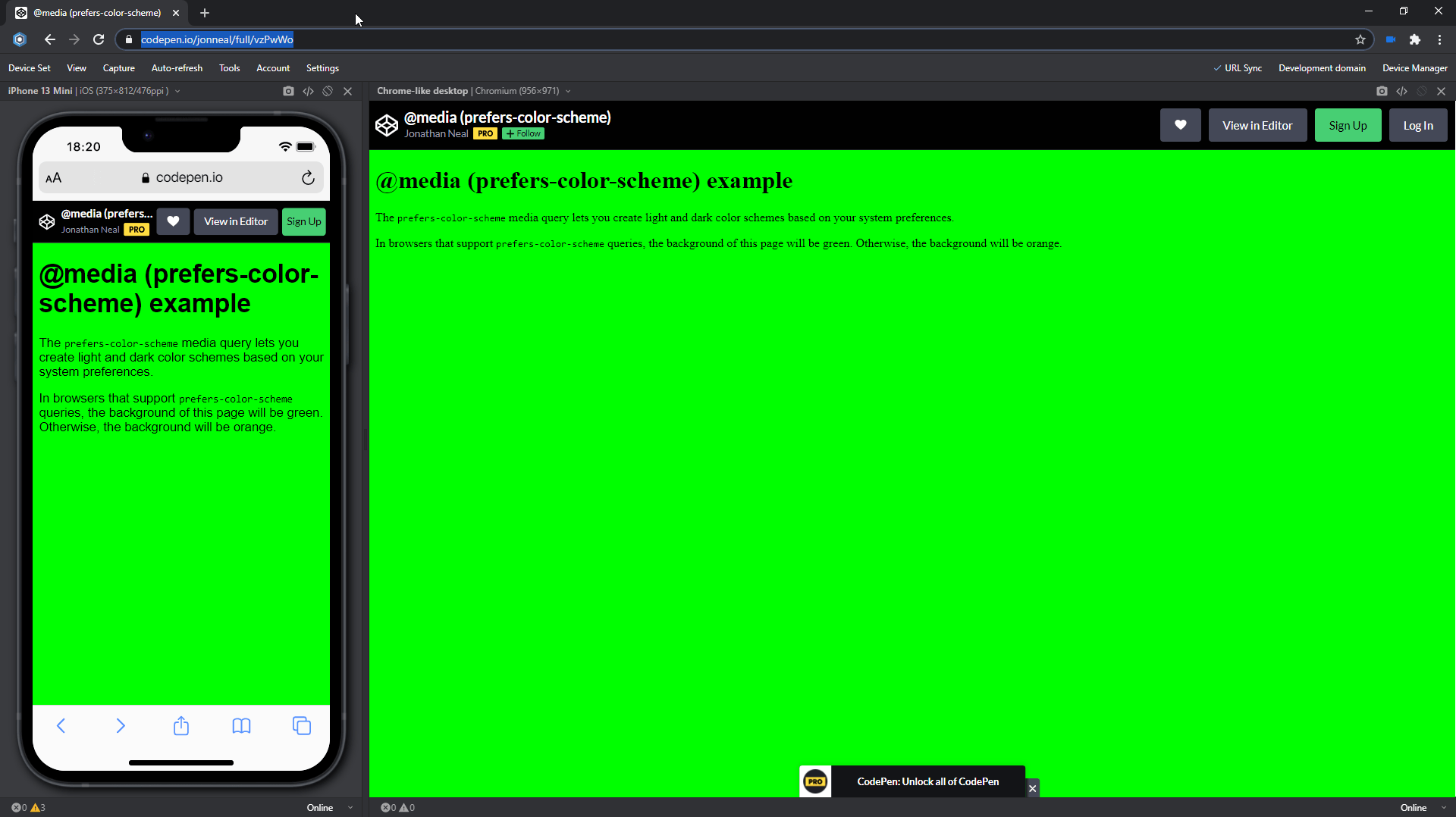Disable page rendering in the iPhone 13 Mini panel
The height and width of the screenshot is (817, 1456).
(x=328, y=91)
